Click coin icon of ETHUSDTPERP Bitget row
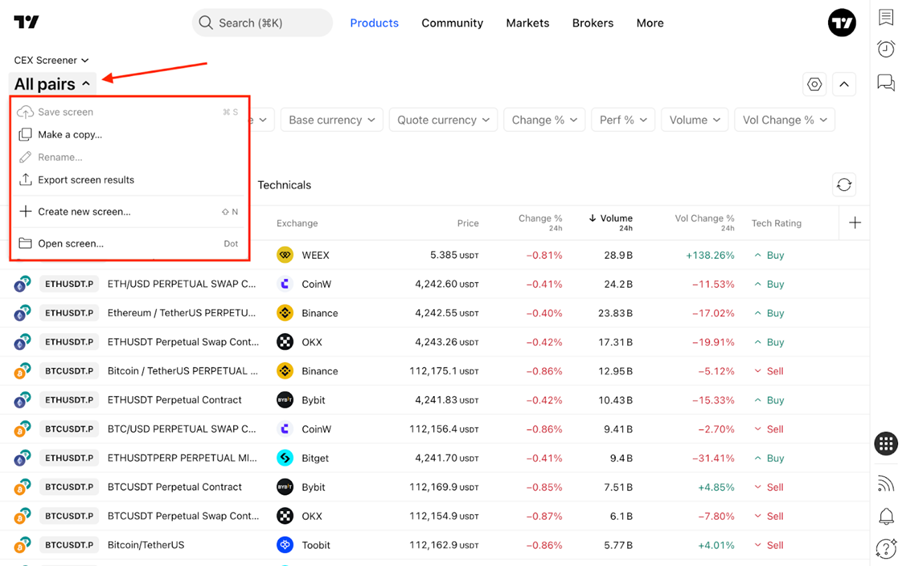Image resolution: width=902 pixels, height=566 pixels. click(22, 458)
